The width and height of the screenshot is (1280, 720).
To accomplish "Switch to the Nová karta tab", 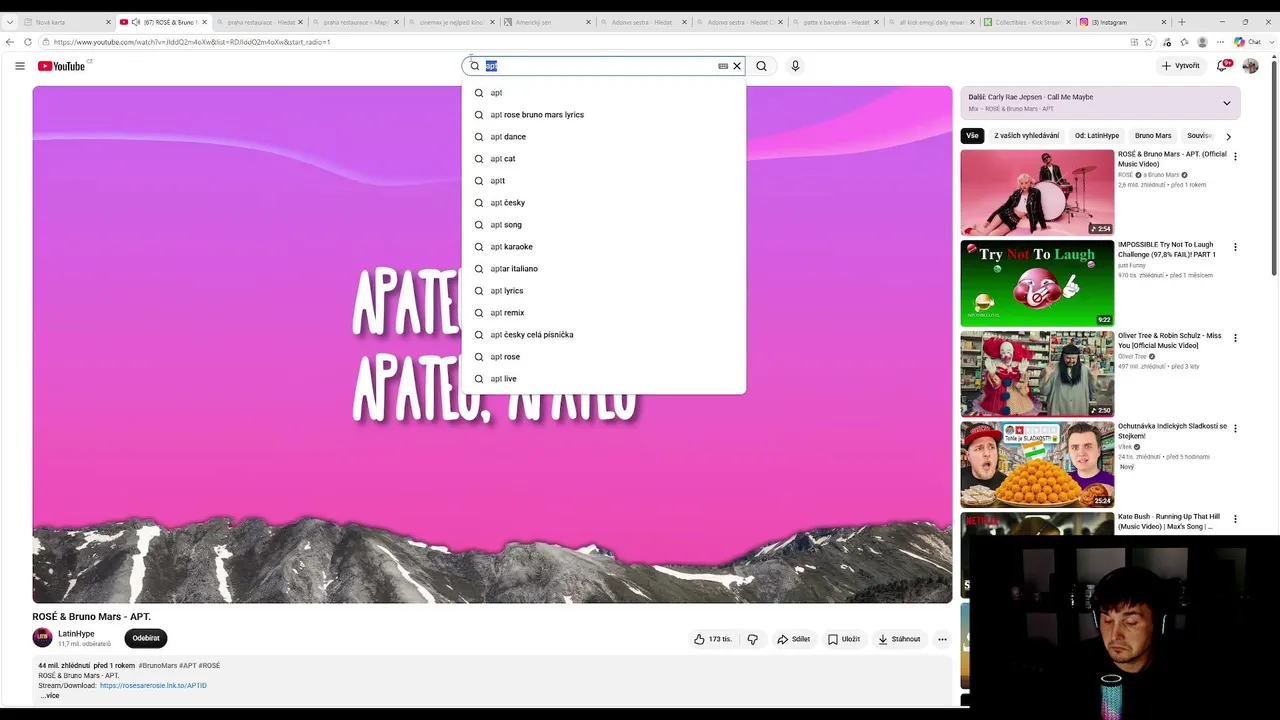I will click(x=67, y=22).
